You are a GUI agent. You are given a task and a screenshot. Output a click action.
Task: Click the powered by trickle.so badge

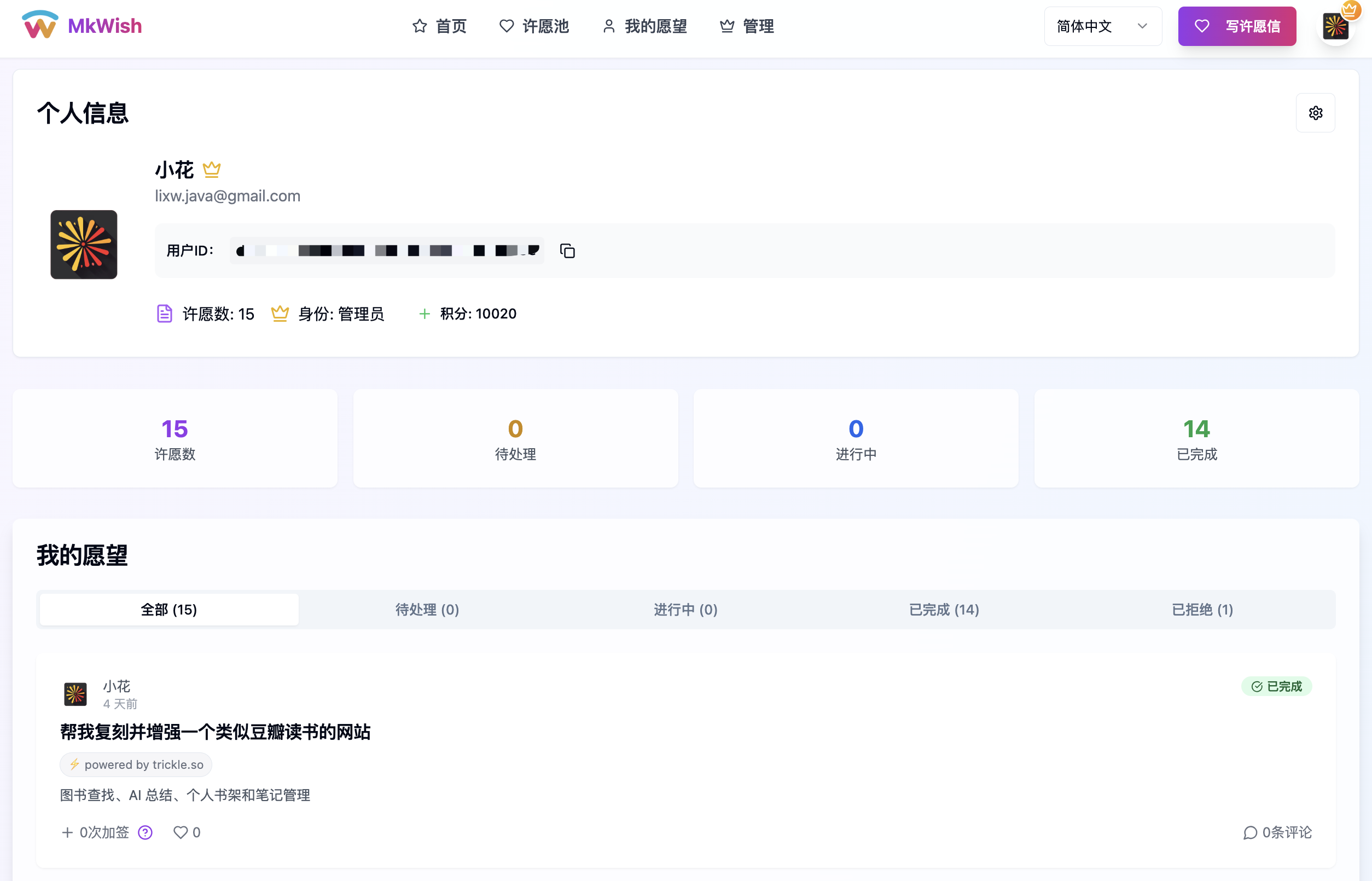point(136,764)
